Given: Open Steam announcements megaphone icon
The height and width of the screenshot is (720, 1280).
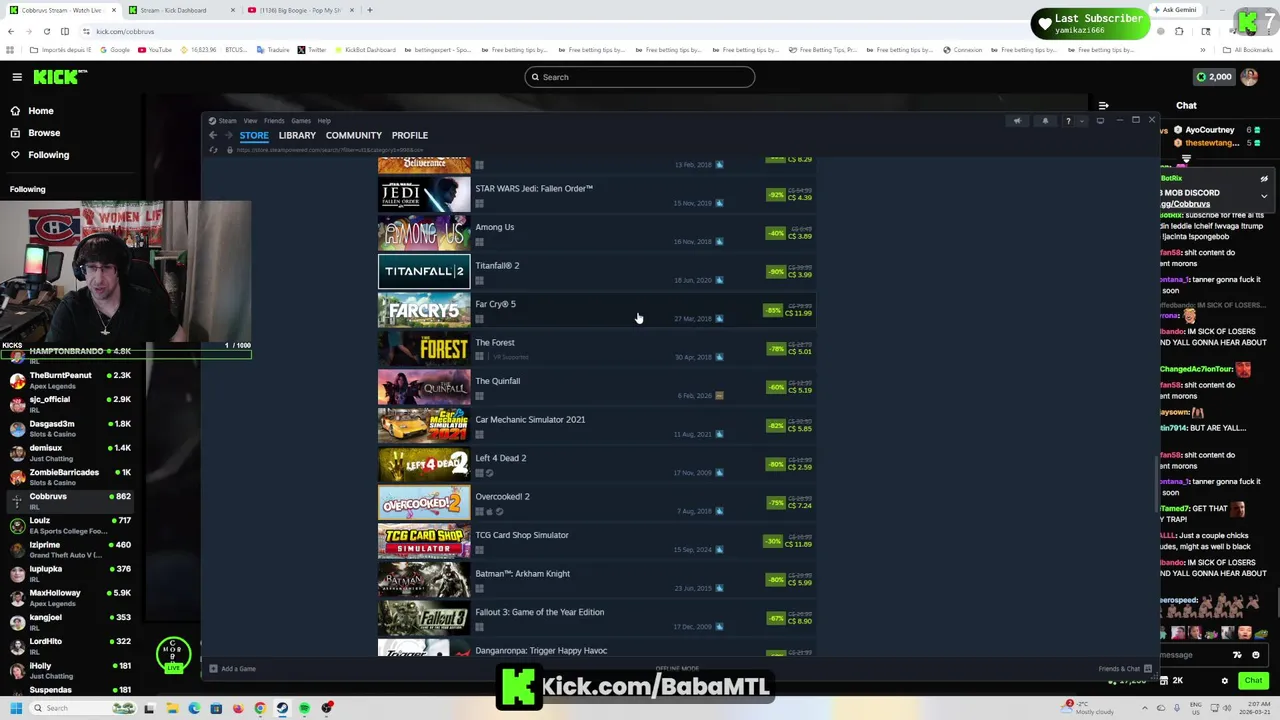Looking at the screenshot, I should [x=1017, y=121].
